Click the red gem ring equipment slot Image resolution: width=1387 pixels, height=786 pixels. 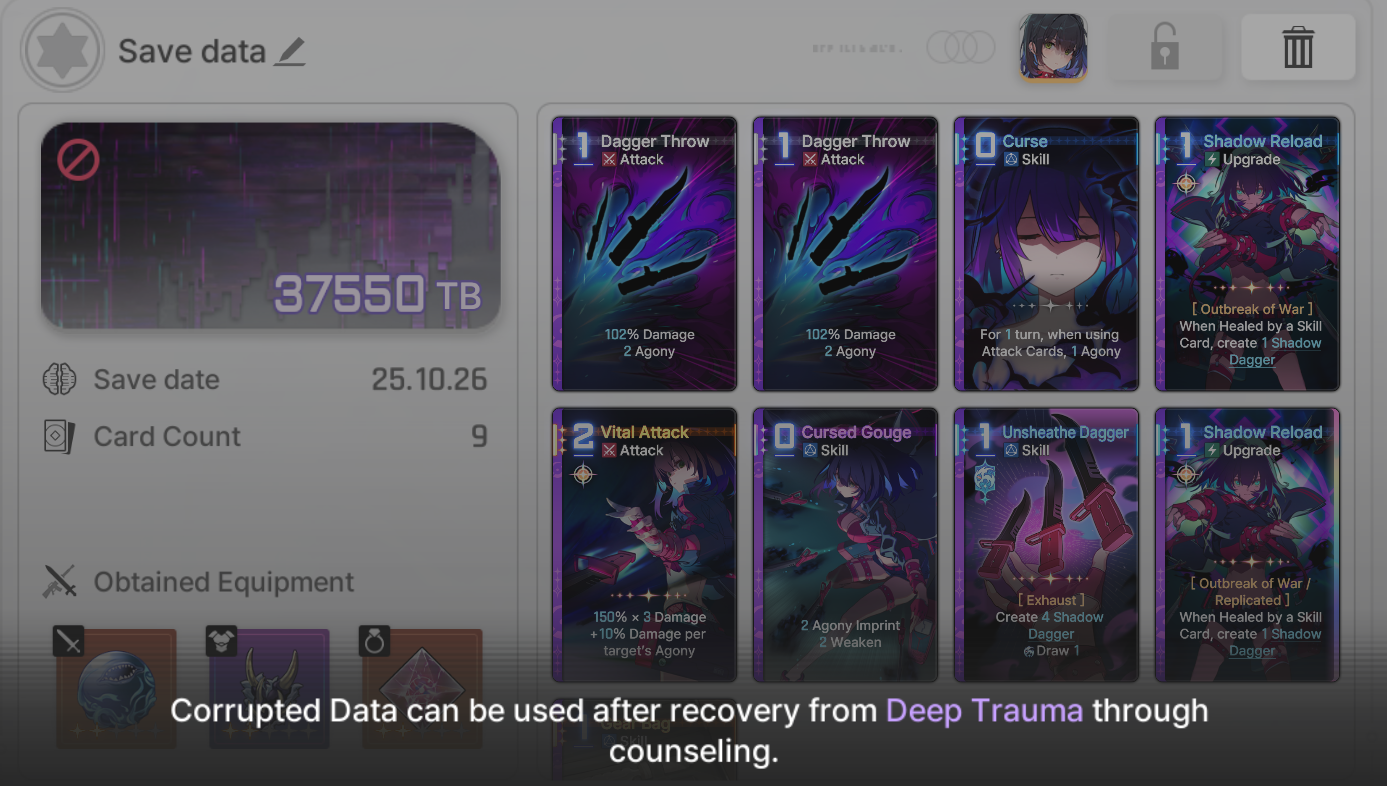tap(422, 688)
